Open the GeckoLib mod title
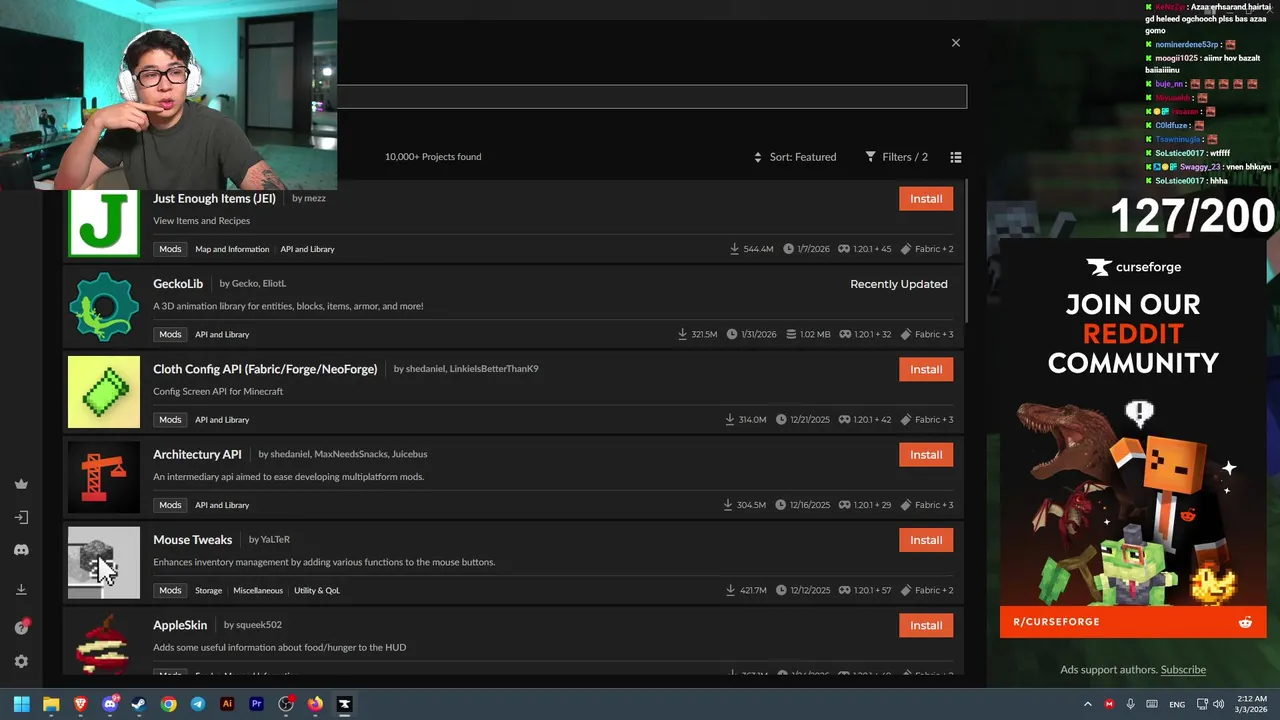The width and height of the screenshot is (1280, 720). point(178,284)
